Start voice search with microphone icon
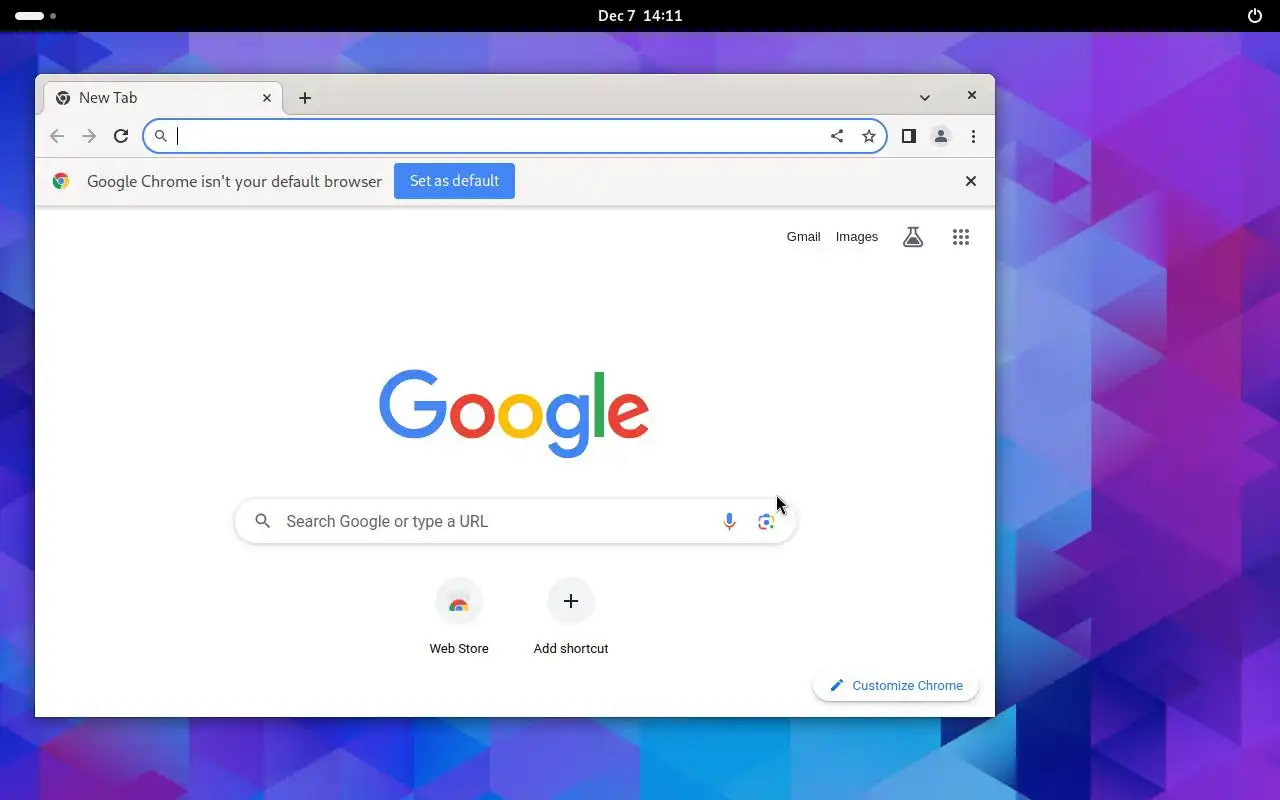1280x800 pixels. [x=729, y=521]
